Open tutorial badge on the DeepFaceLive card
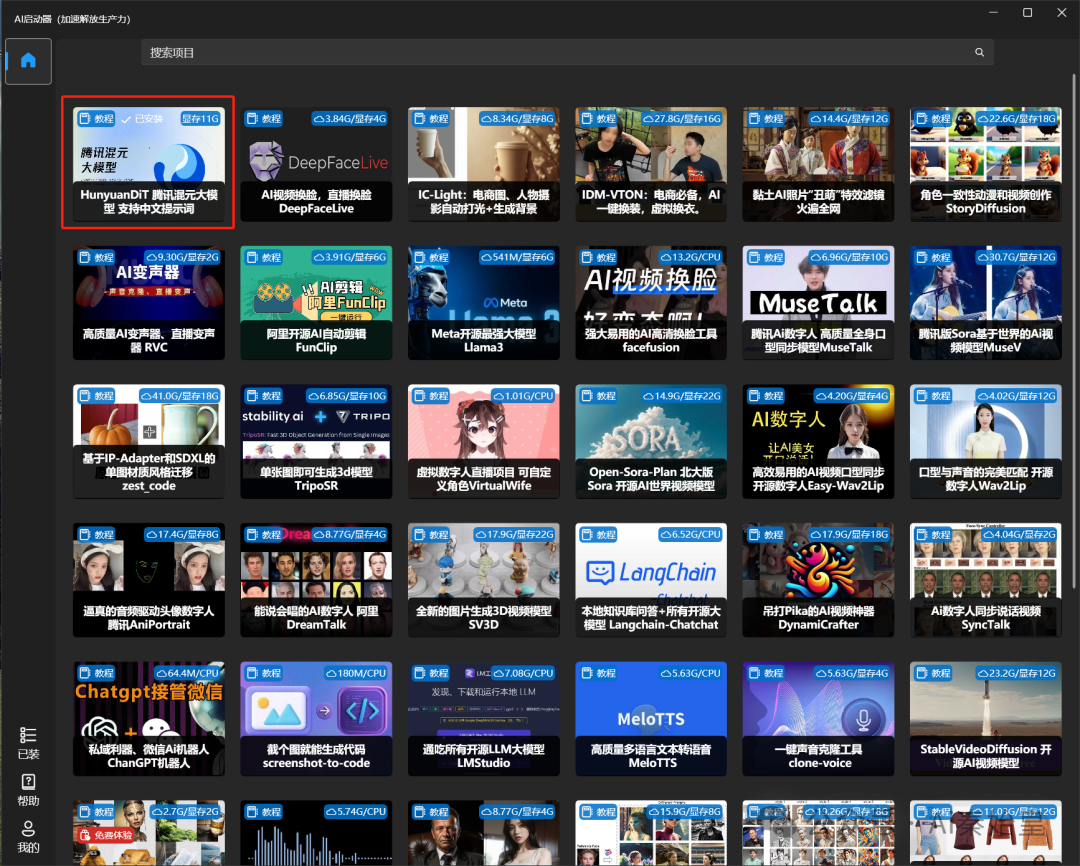The image size is (1080, 866). 264,118
